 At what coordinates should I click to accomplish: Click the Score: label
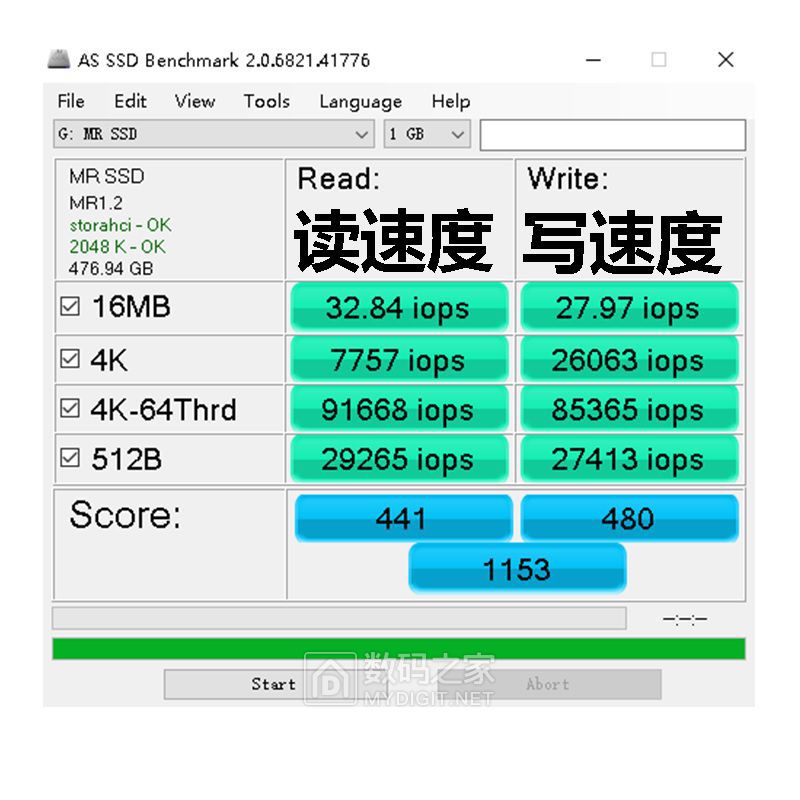[x=125, y=514]
